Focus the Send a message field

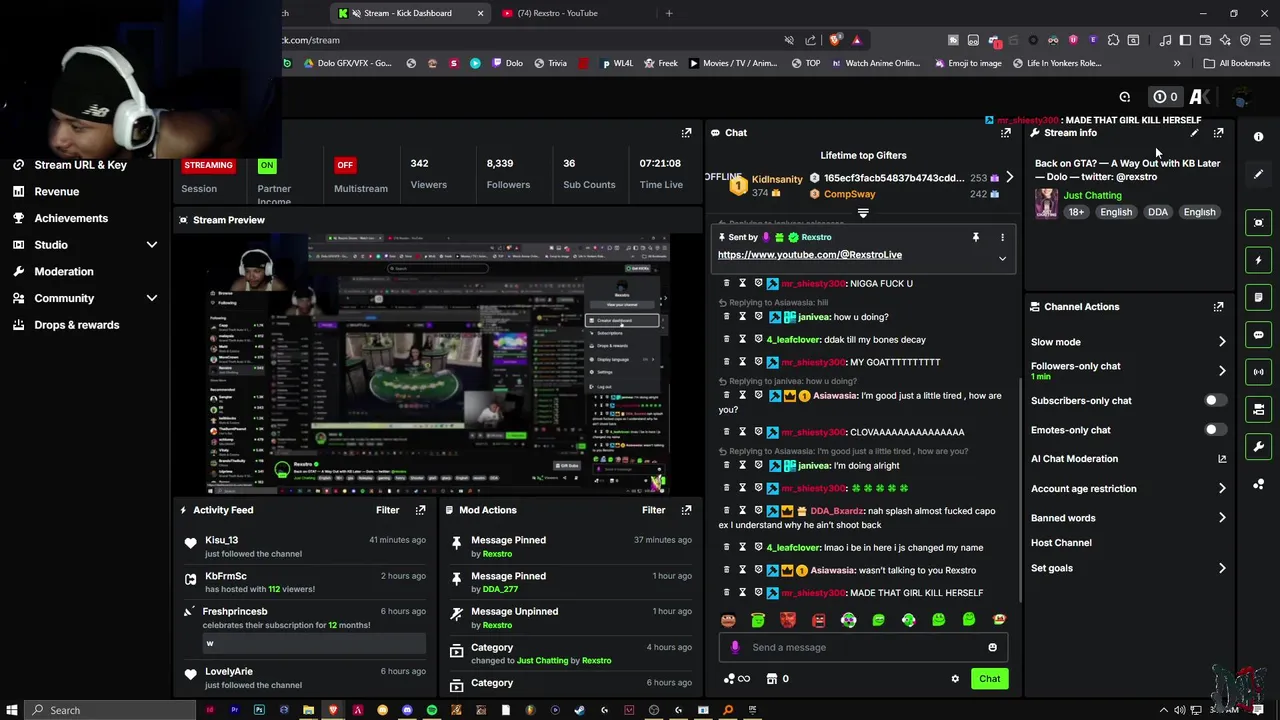click(862, 647)
